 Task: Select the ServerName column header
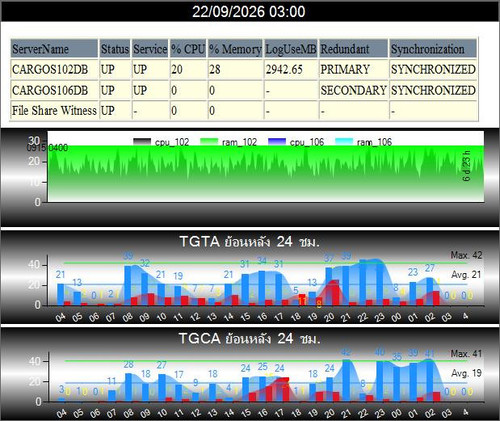54,49
